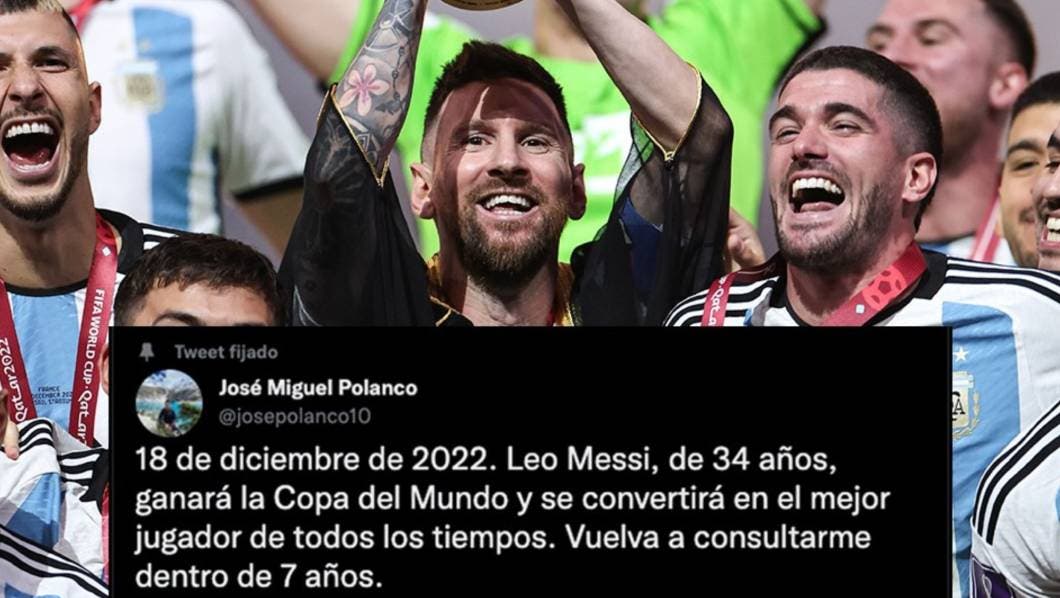Click the @josepolanco10 handle
Image resolution: width=1060 pixels, height=598 pixels.
(295, 416)
